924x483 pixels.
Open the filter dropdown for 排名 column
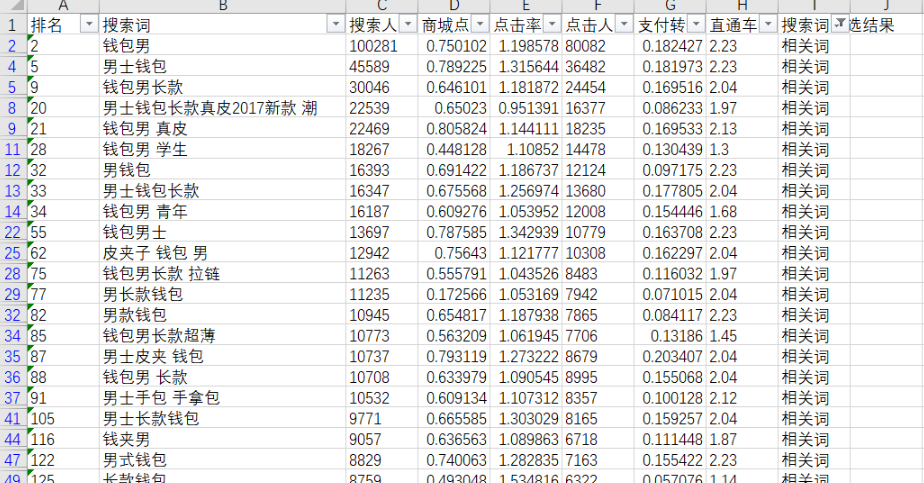(x=88, y=25)
